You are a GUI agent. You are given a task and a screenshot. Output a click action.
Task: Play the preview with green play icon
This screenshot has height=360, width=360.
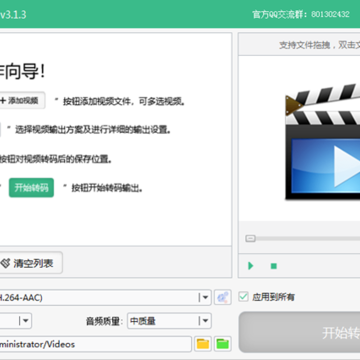click(251, 266)
